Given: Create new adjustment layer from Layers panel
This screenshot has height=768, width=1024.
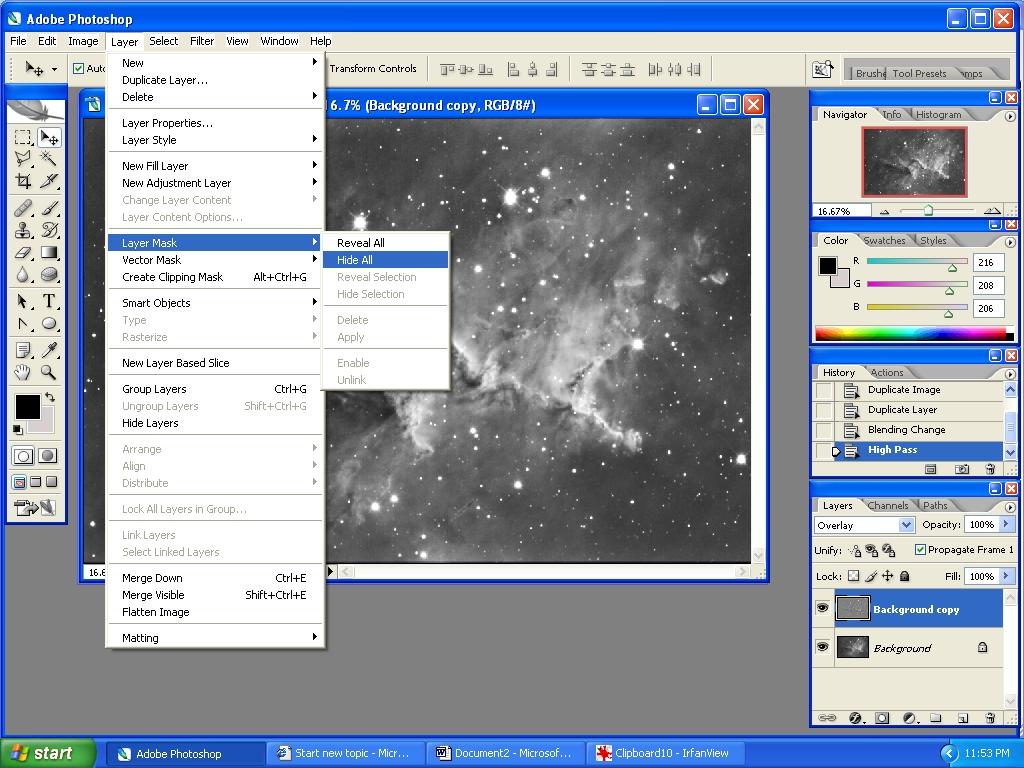Looking at the screenshot, I should tap(910, 718).
